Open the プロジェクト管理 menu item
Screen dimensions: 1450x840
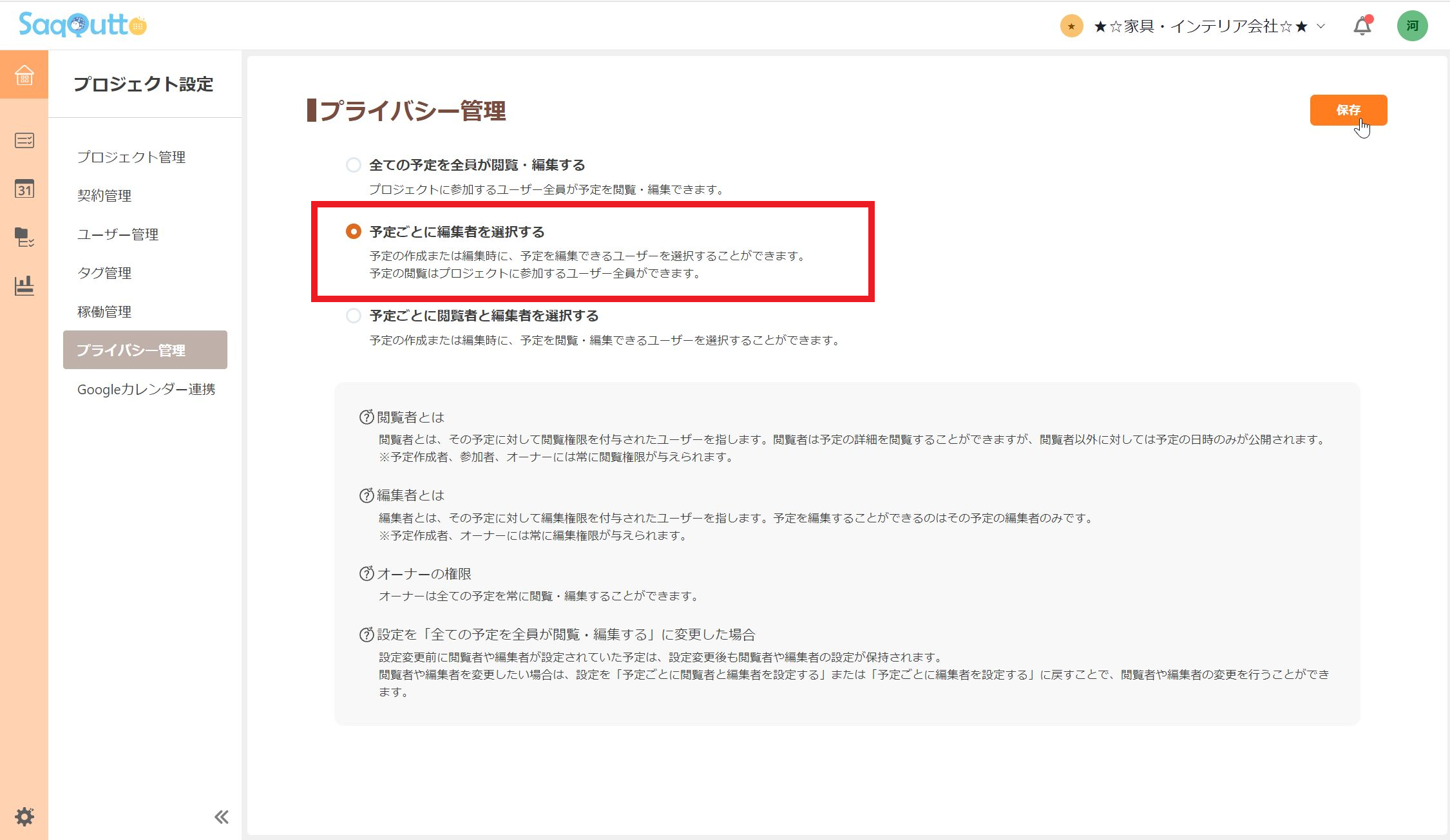(131, 157)
